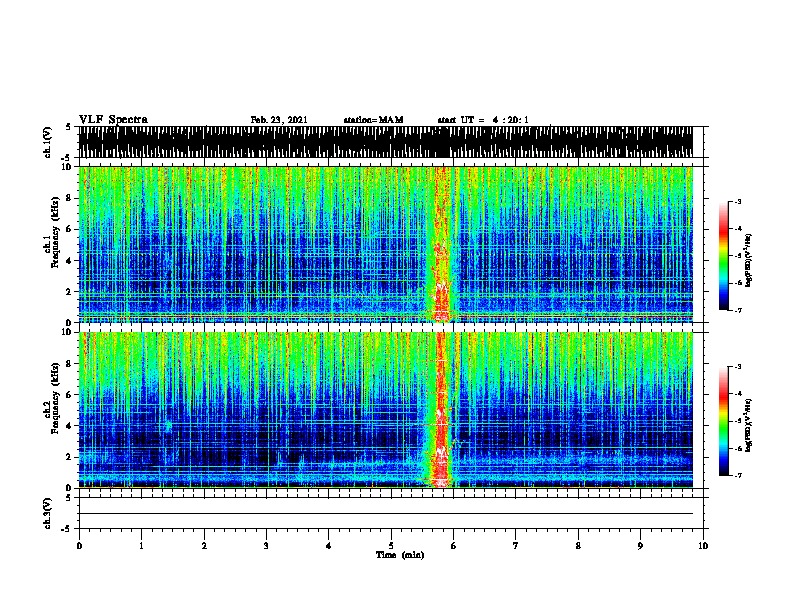Click the "4" kHz tick of ch.1 spectrogram
This screenshot has width=792, height=612.
pyautogui.click(x=69, y=261)
